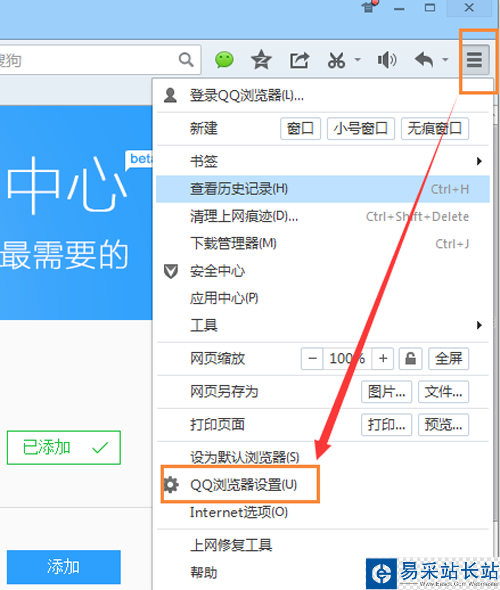The height and width of the screenshot is (590, 500).
Task: Expand the 书签 submenu arrow
Action: pos(479,161)
